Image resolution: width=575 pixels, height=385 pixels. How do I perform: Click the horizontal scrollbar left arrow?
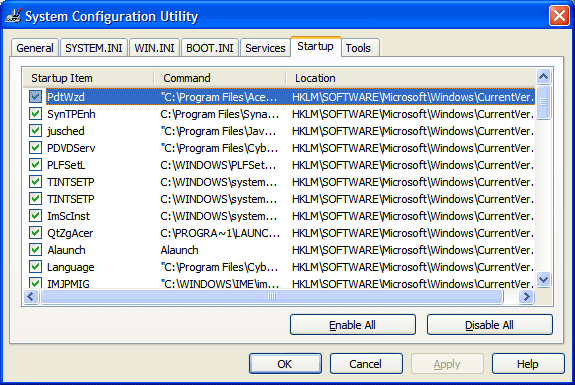(x=31, y=296)
